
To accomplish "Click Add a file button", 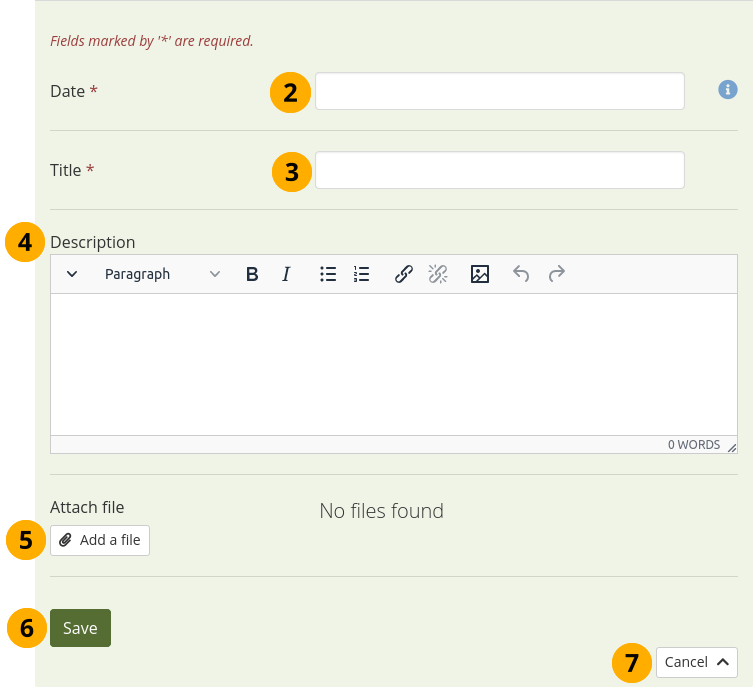I will point(100,540).
